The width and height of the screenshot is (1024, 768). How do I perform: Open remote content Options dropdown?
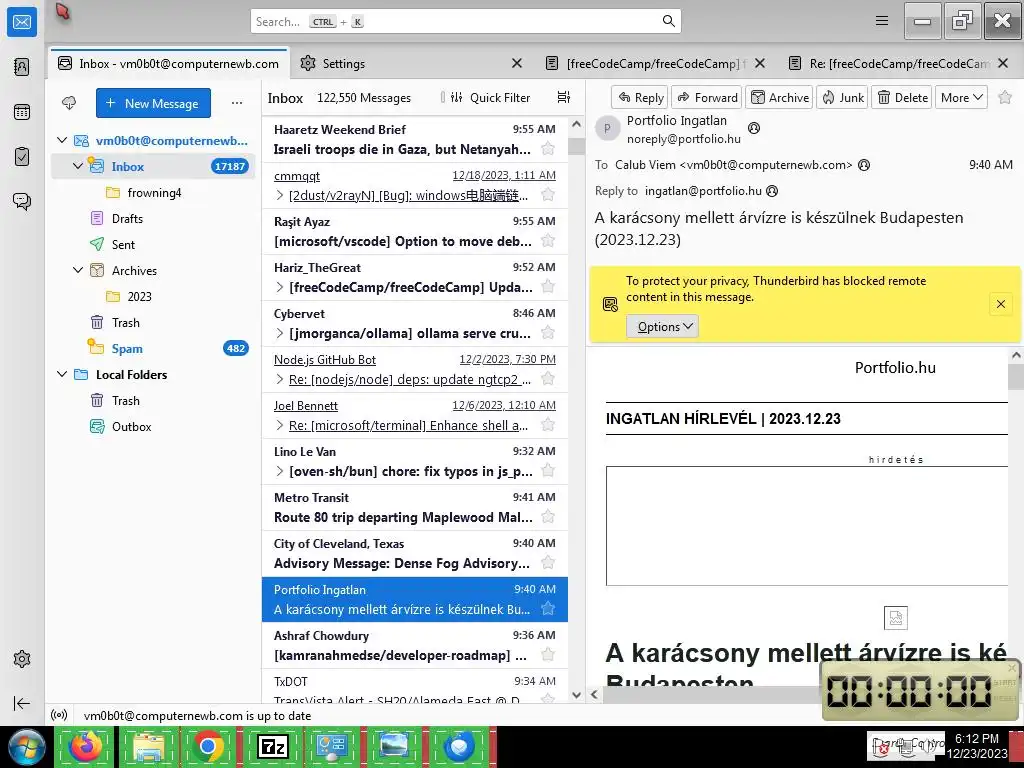point(662,327)
